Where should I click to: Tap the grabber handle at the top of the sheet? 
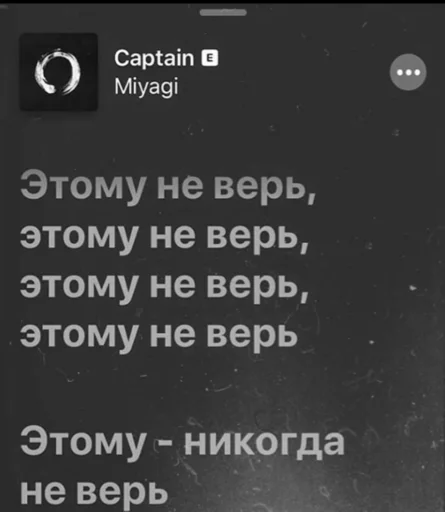(x=223, y=13)
